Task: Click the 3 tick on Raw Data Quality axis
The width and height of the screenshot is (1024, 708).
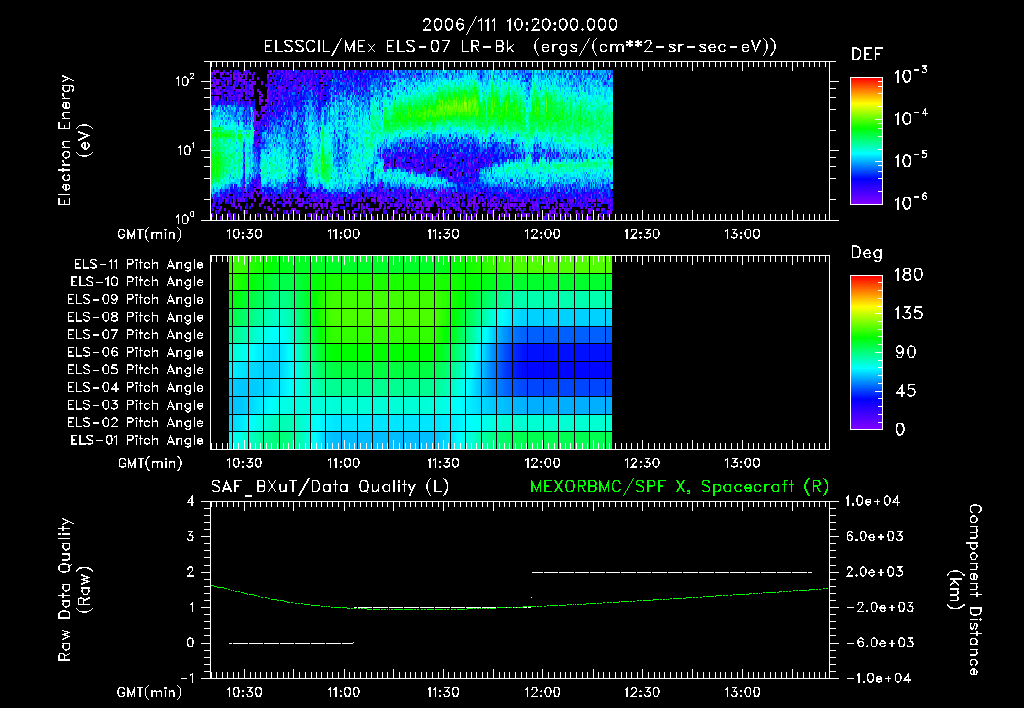Action: pos(191,536)
